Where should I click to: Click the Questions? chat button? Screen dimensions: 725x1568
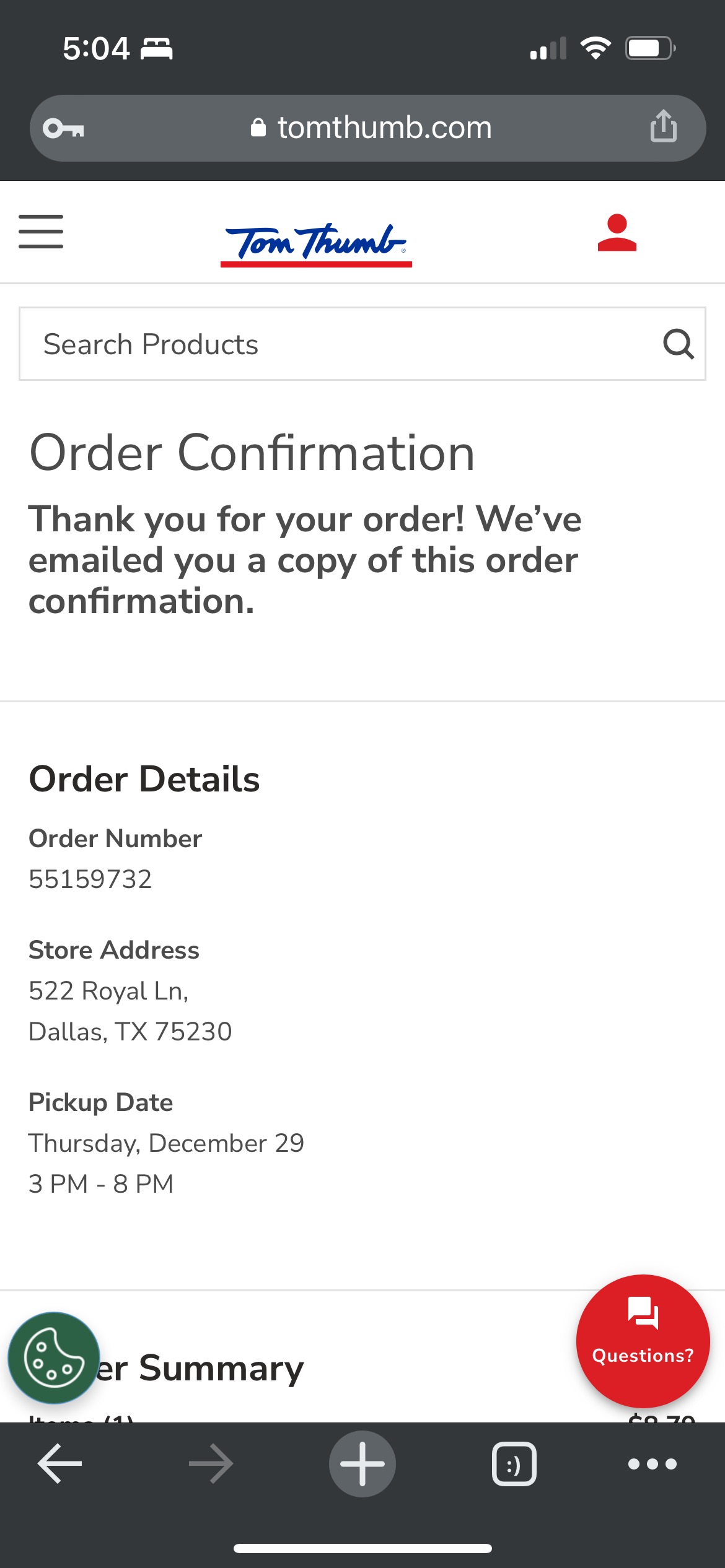point(643,1341)
